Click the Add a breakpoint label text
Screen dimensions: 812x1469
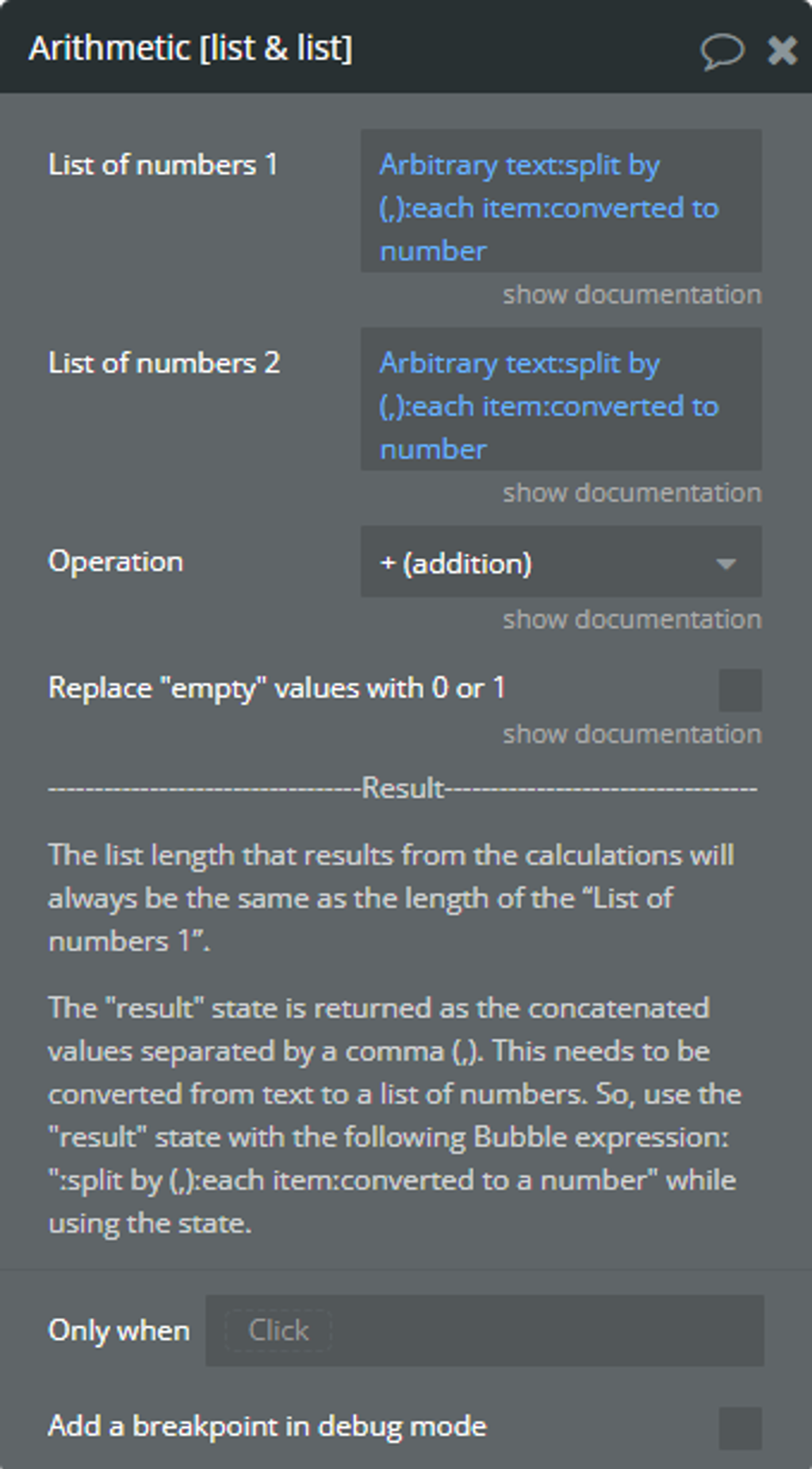[267, 1427]
